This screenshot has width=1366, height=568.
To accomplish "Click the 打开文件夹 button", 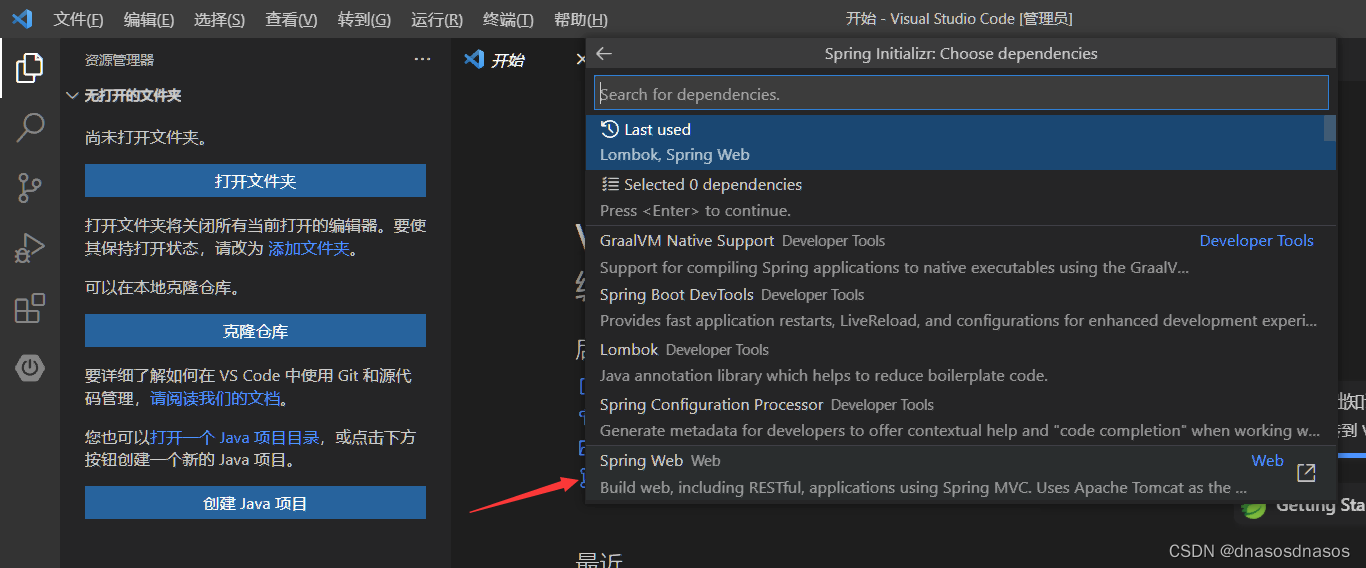I will coord(255,181).
